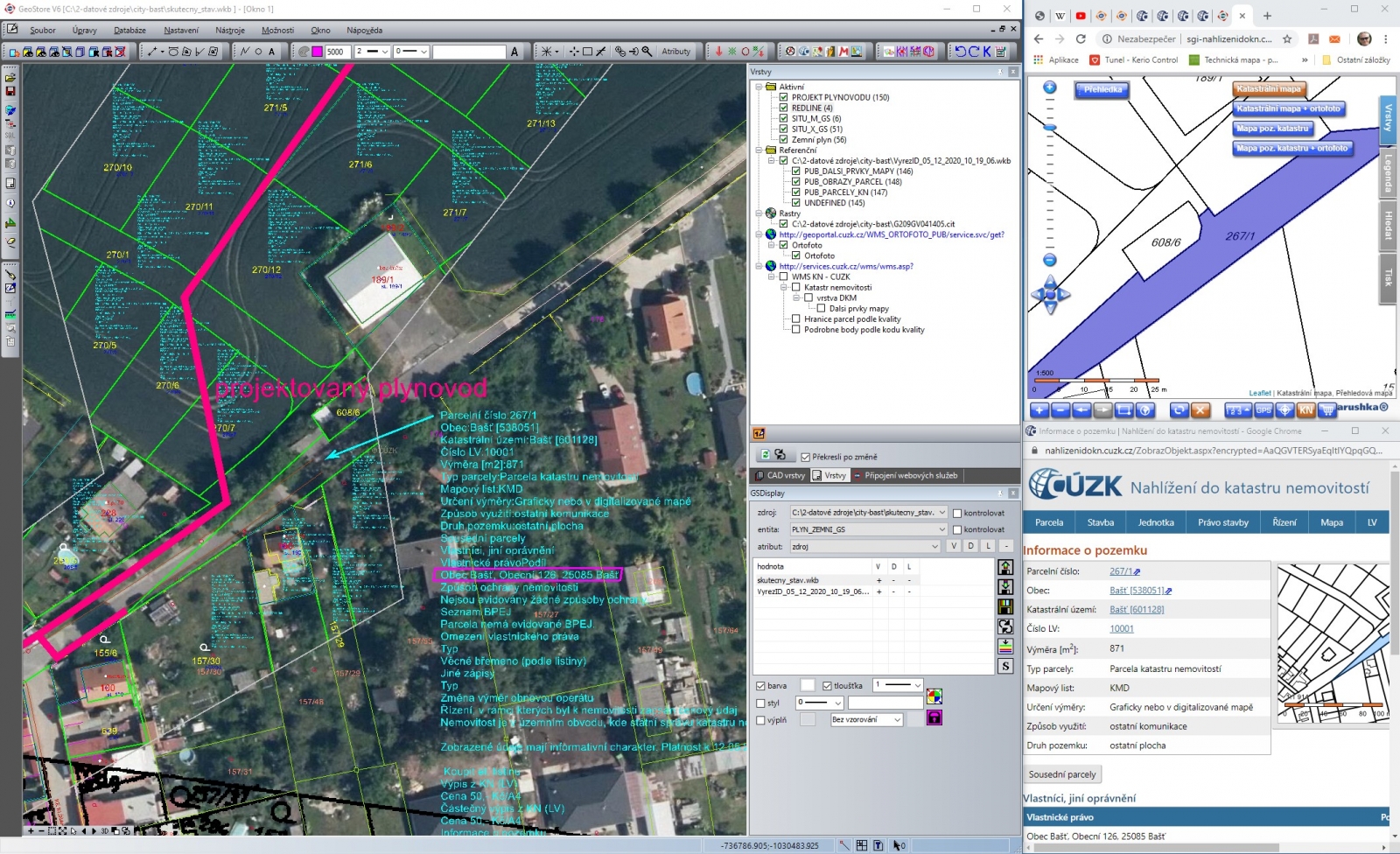
Task: Reload the Chrome page with refresh icon
Action: pos(1081,39)
